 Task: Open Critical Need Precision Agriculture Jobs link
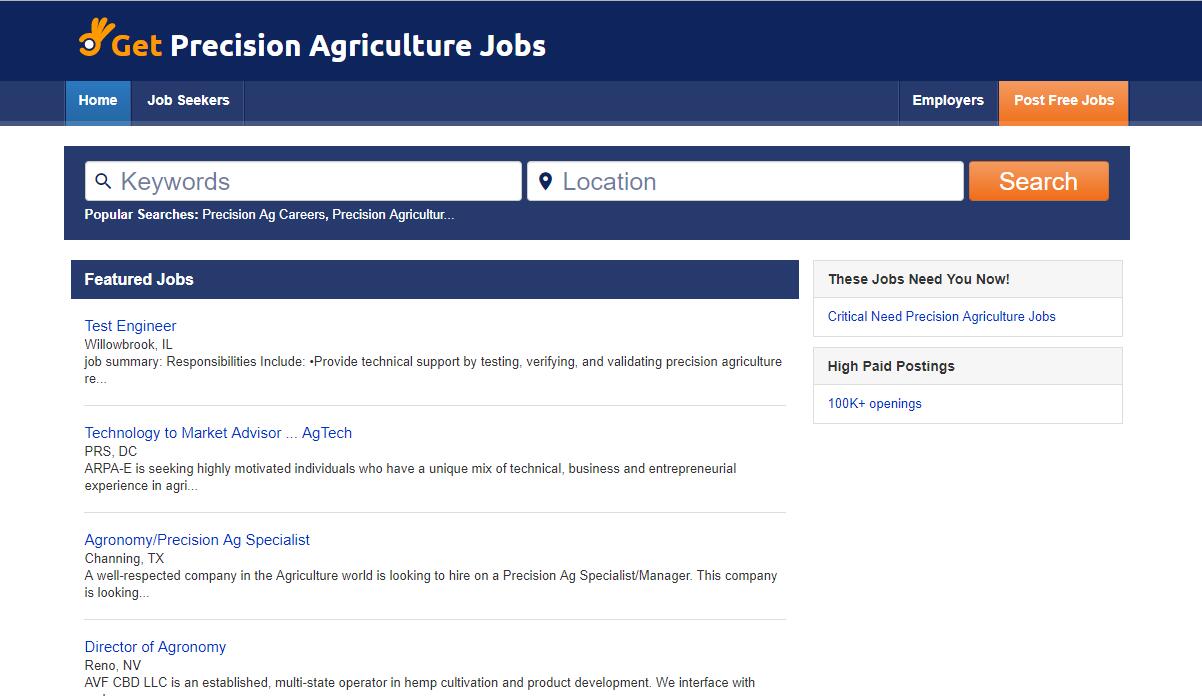(941, 316)
